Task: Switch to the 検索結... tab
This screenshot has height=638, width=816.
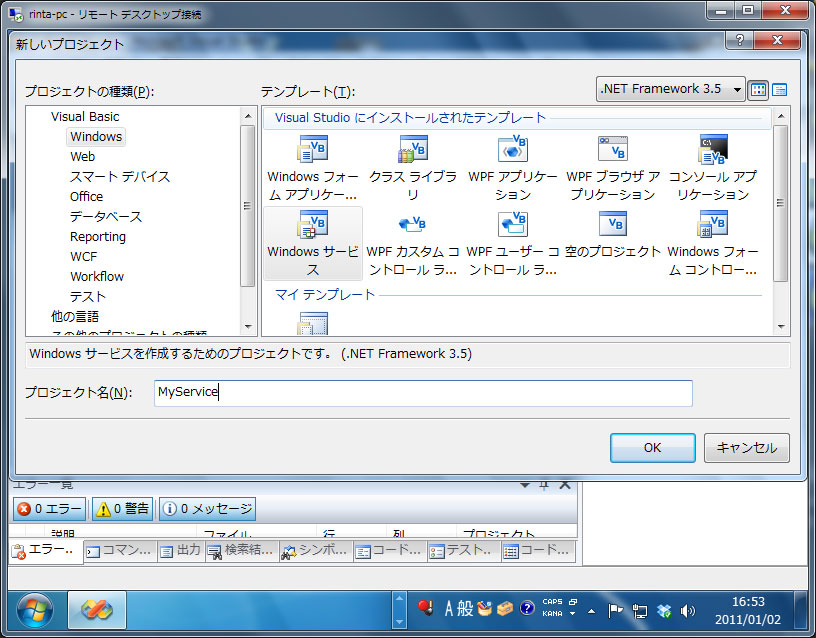Action: [x=241, y=551]
